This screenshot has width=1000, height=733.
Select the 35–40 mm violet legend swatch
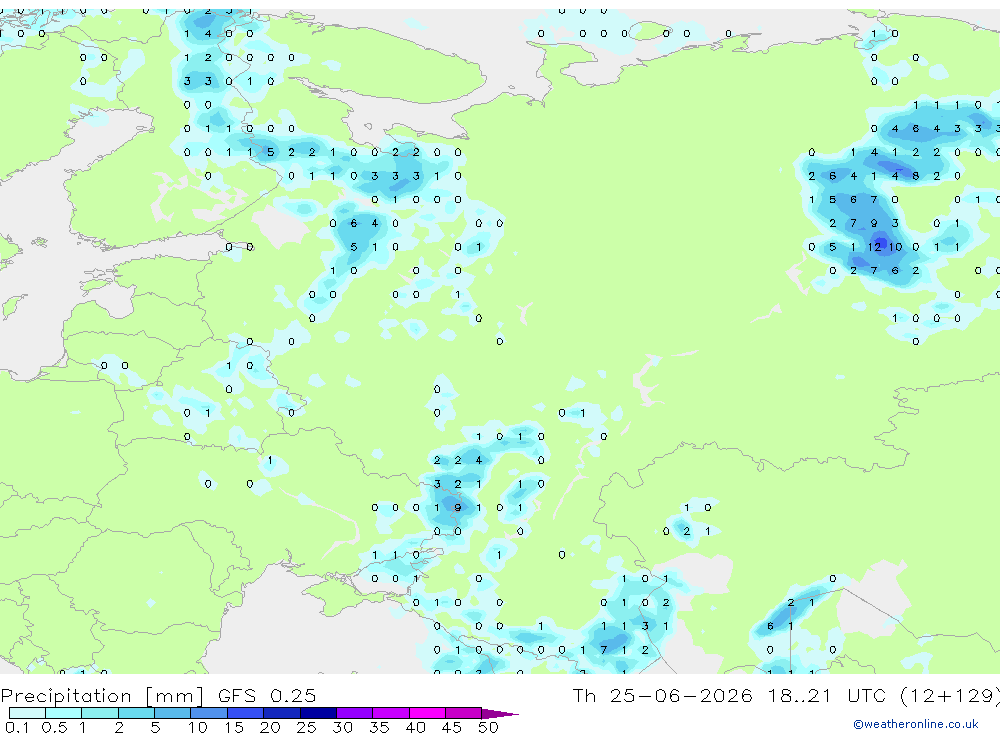click(391, 713)
